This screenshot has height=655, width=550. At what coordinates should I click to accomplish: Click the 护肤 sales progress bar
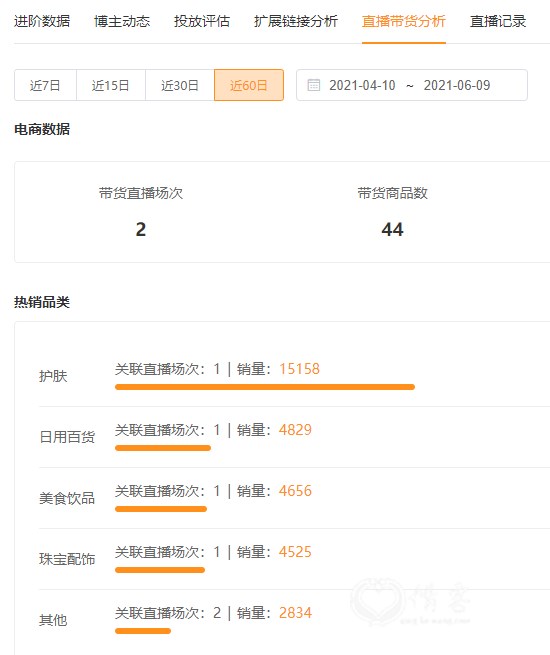pos(265,387)
